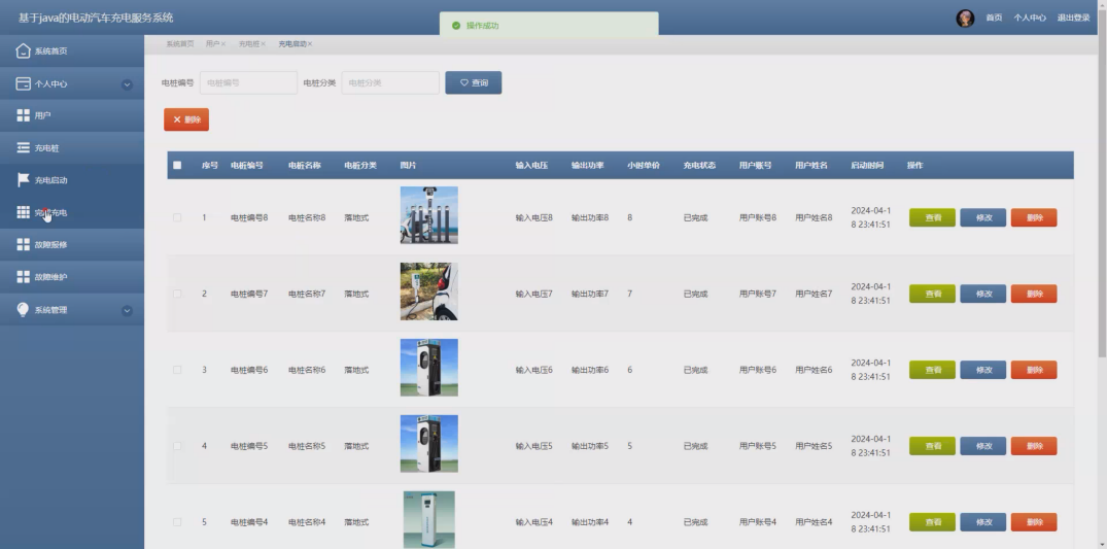
Task: Click the orange batch 删除 button above table
Action: [187, 119]
